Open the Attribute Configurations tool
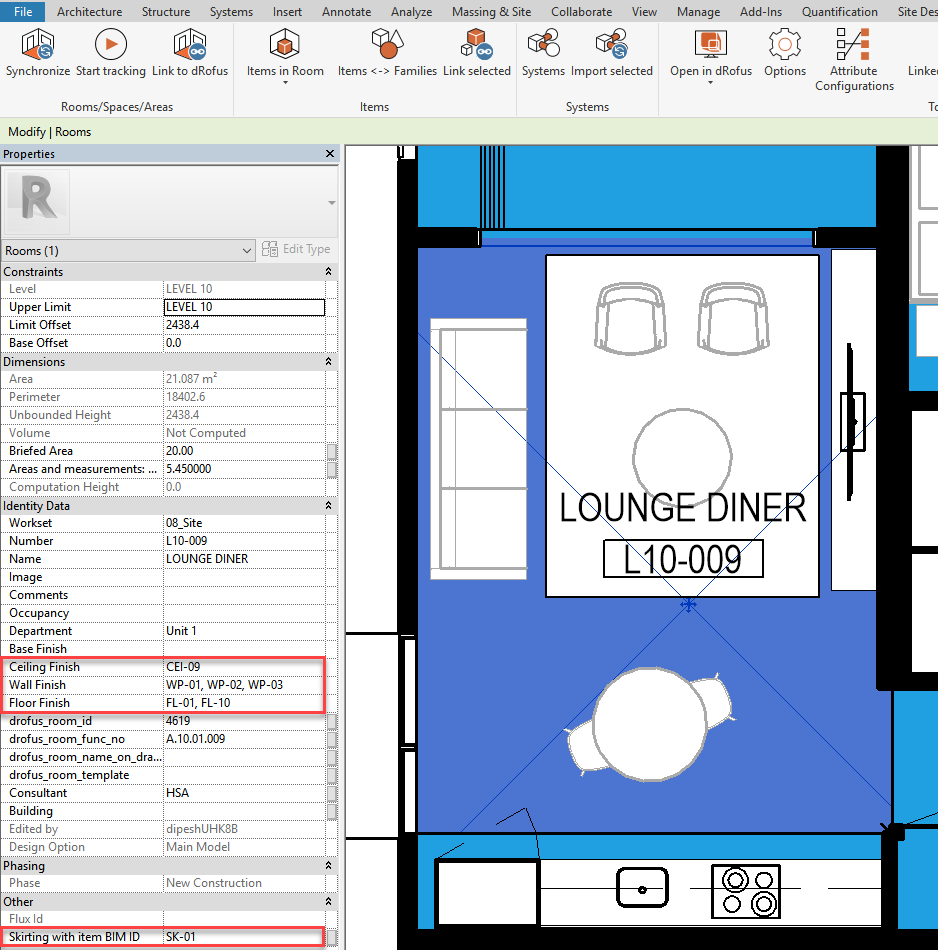Screen dimensions: 938x950 pyautogui.click(x=854, y=46)
